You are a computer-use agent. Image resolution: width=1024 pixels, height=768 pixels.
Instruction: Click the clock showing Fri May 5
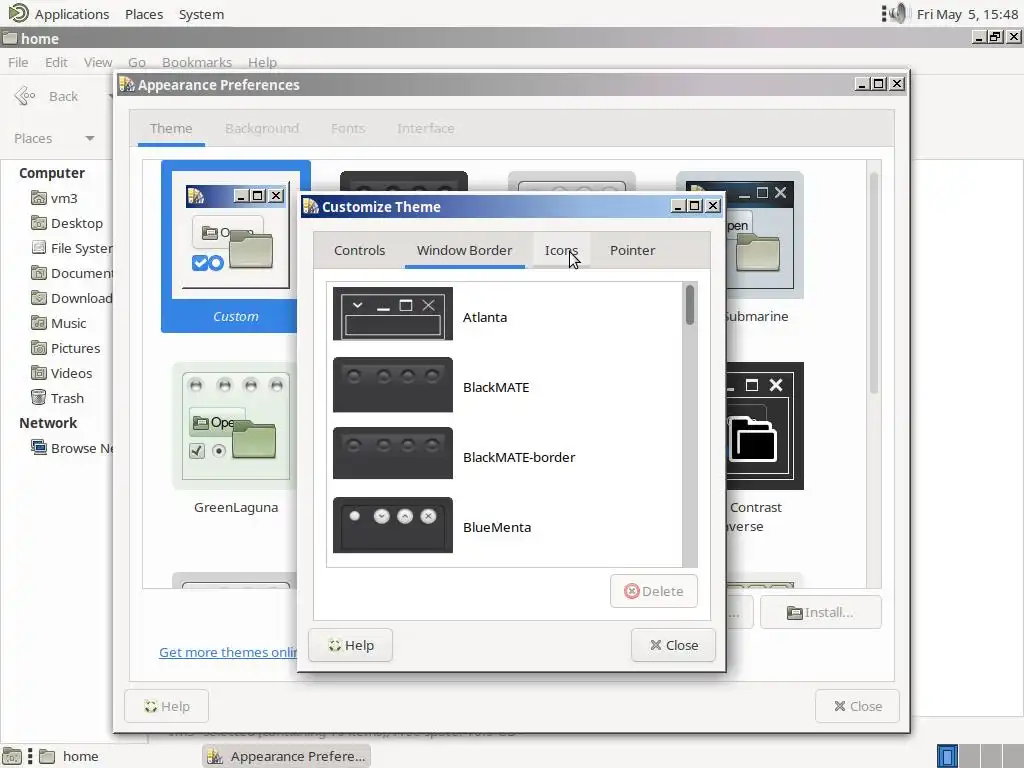pos(967,14)
